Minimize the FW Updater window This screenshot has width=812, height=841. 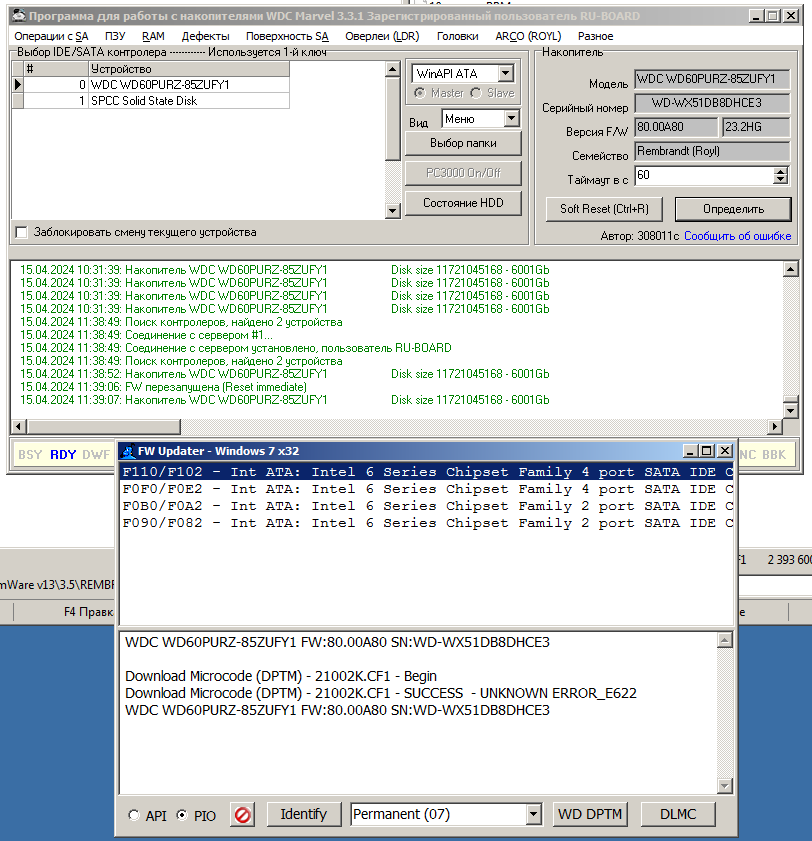[690, 452]
